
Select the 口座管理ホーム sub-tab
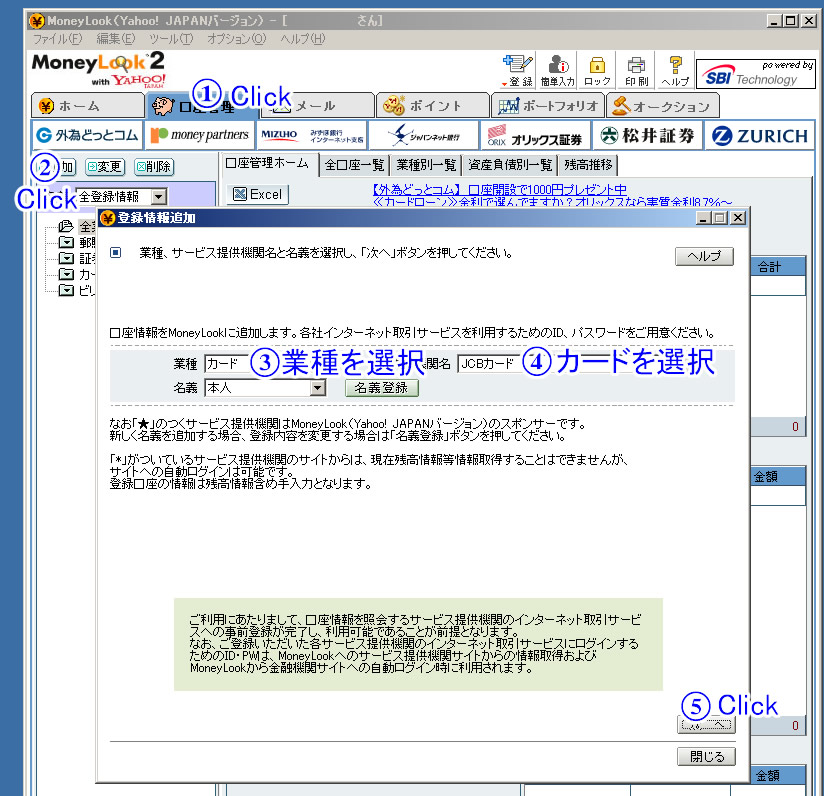(268, 164)
